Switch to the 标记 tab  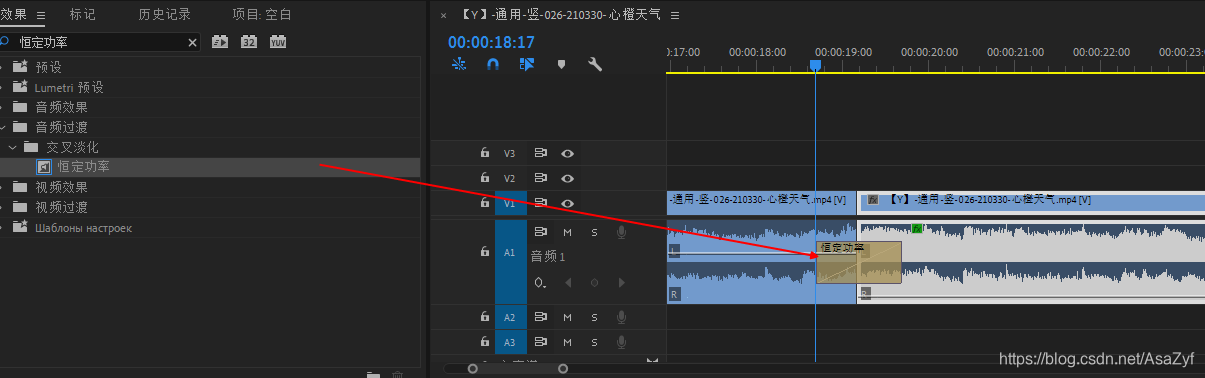[x=83, y=15]
